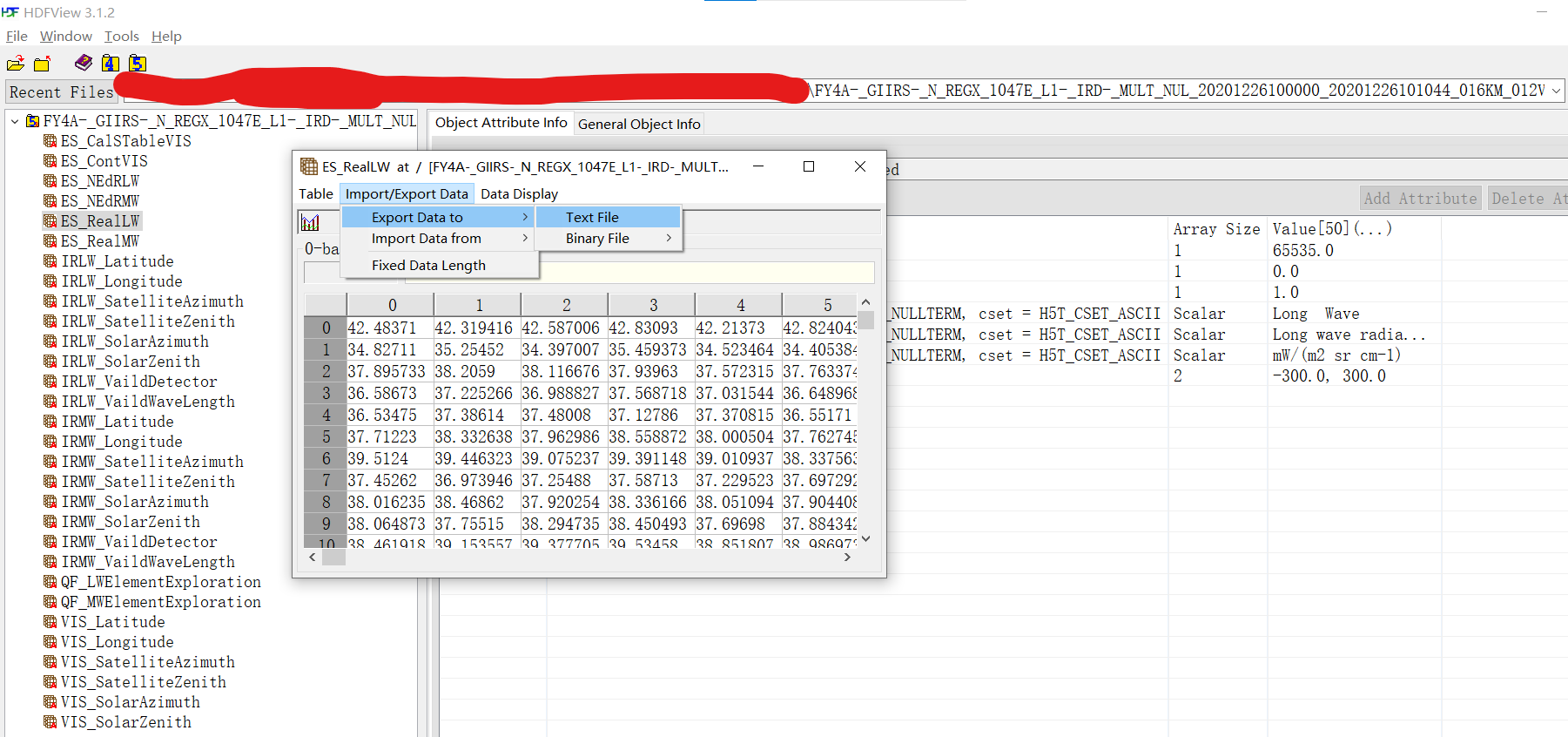Click the attribute value -300.0, 300.0

point(1329,376)
